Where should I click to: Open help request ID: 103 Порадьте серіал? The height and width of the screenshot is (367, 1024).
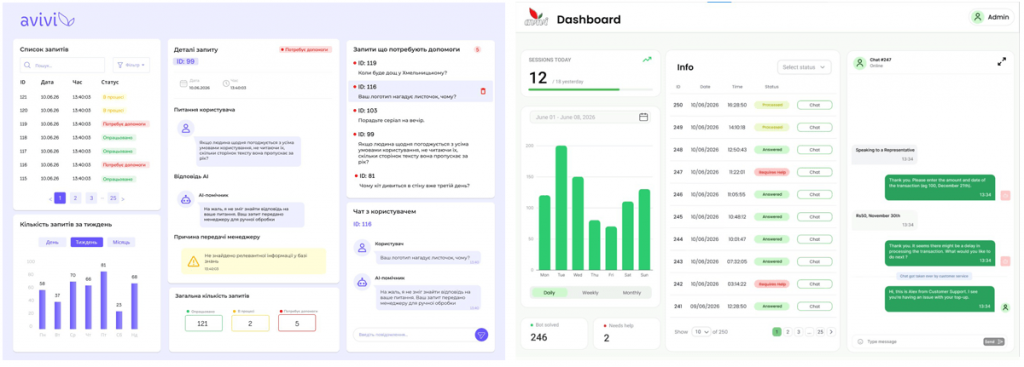420,116
